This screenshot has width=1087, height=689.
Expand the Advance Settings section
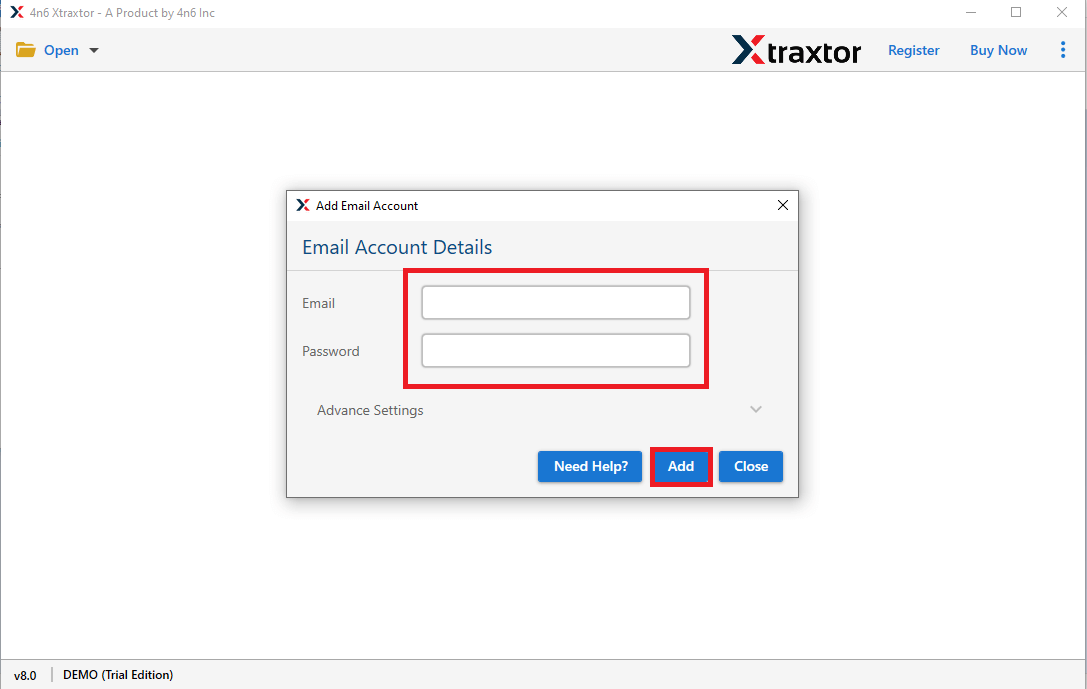pyautogui.click(x=370, y=410)
